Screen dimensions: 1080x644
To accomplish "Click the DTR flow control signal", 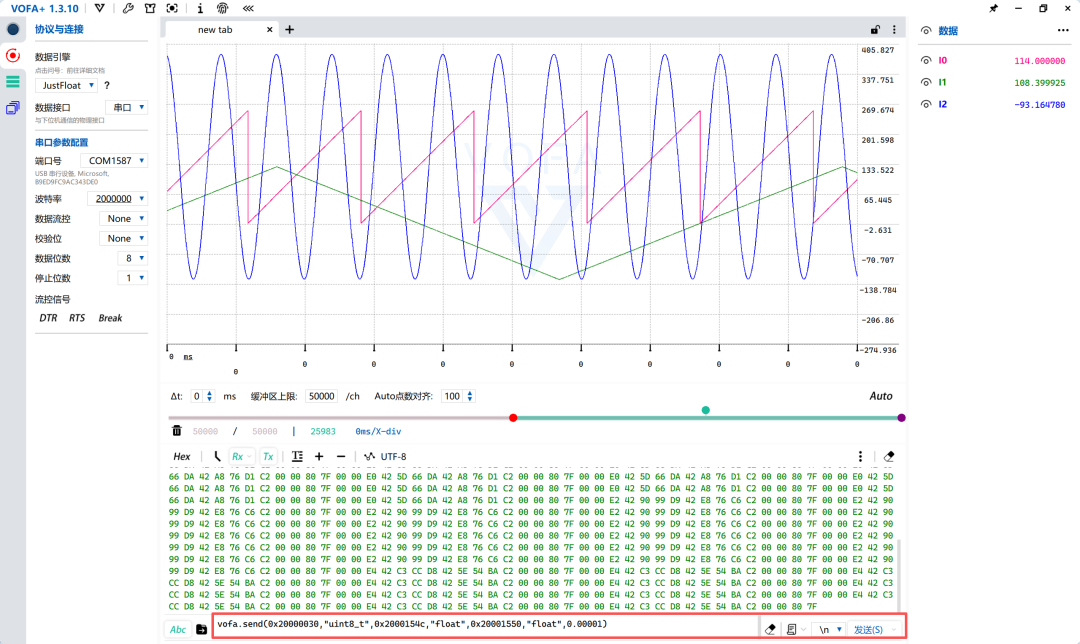I will pos(48,318).
